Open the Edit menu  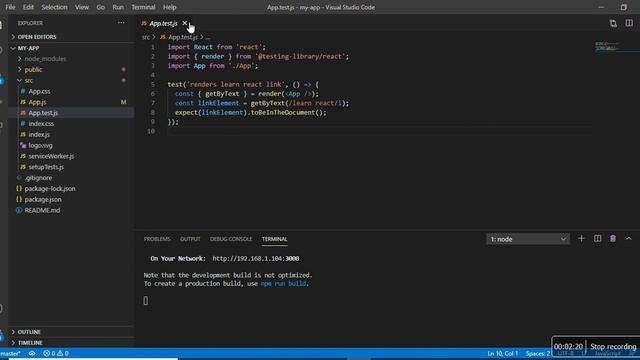tap(28, 7)
